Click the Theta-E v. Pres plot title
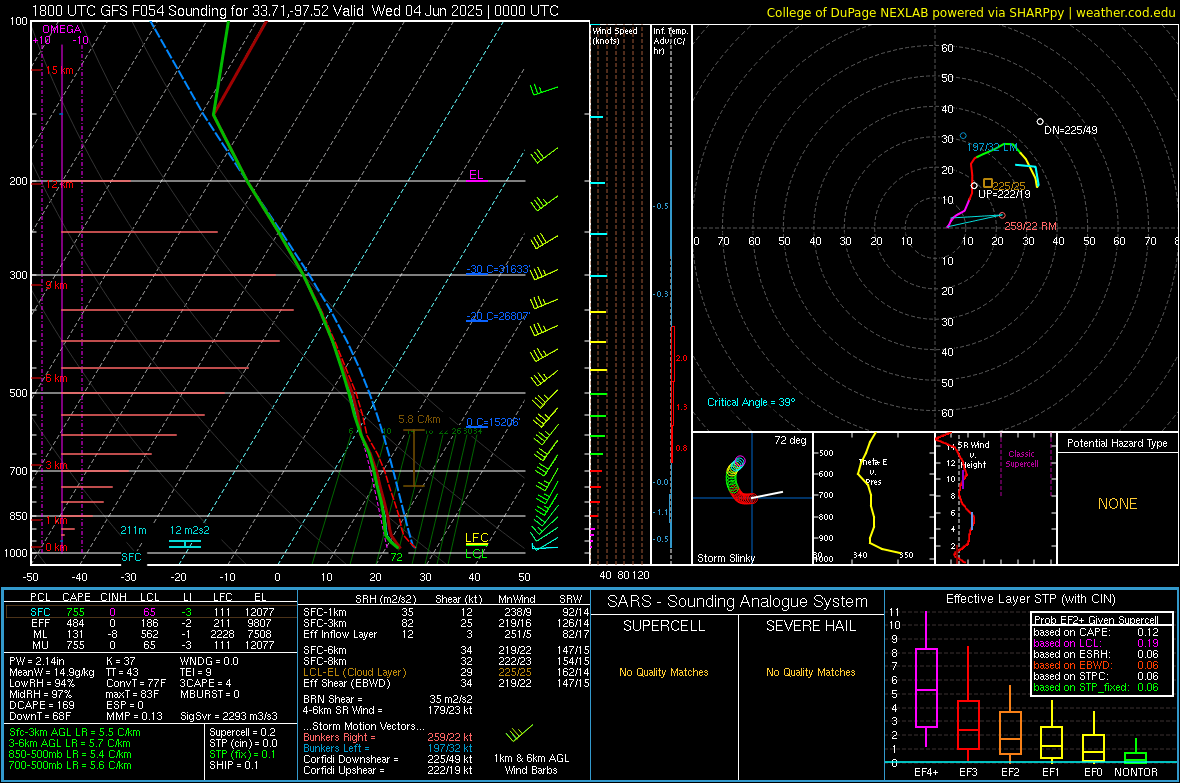Screen dimensions: 1180x783 click(x=873, y=471)
